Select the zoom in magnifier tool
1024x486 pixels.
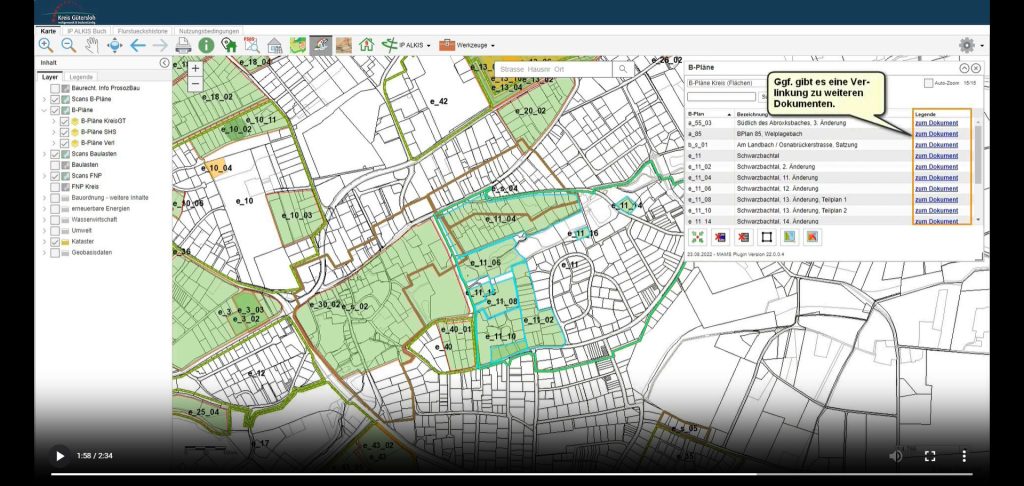click(x=46, y=45)
